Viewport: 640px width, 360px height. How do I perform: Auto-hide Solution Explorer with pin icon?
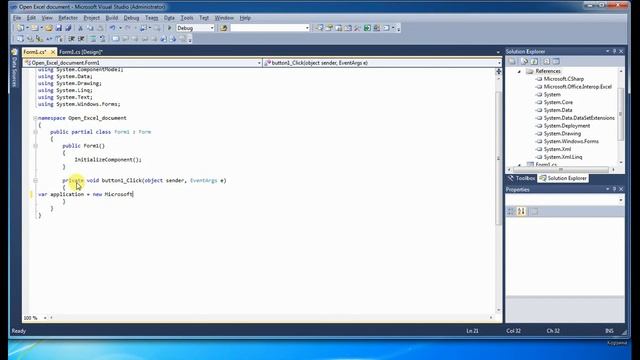[x=614, y=51]
